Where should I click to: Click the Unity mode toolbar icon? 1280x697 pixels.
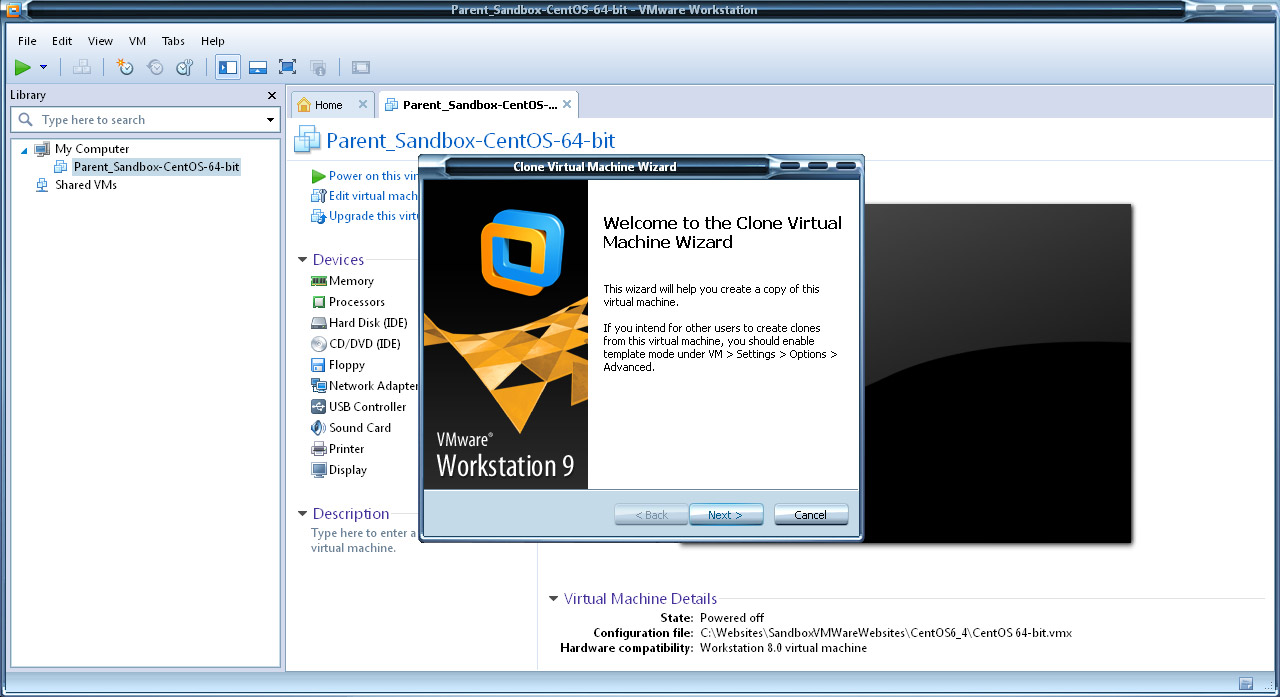click(x=318, y=67)
